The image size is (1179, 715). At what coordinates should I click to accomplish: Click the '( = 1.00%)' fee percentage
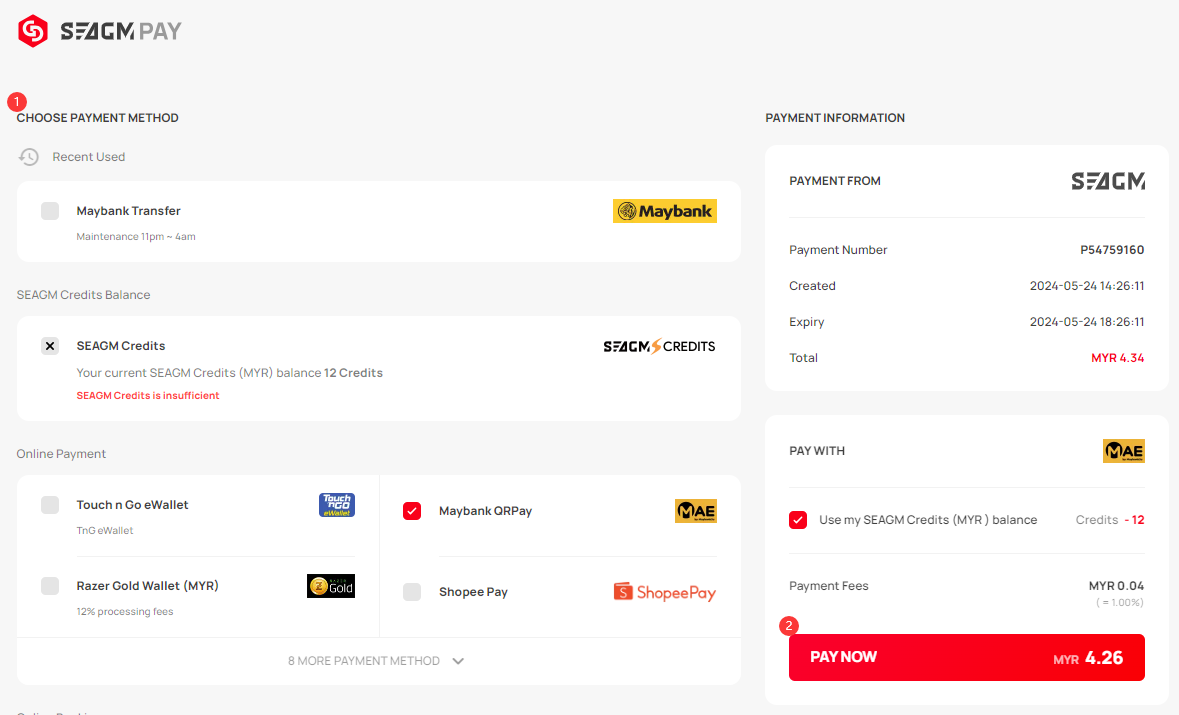(x=1120, y=602)
